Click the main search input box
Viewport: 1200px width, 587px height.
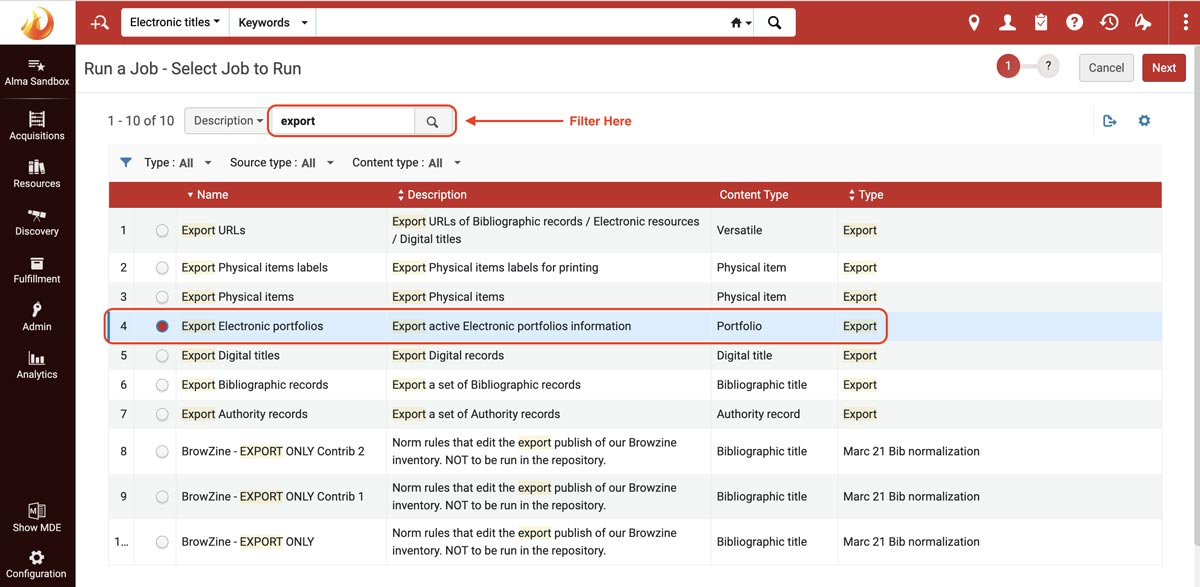coord(522,22)
